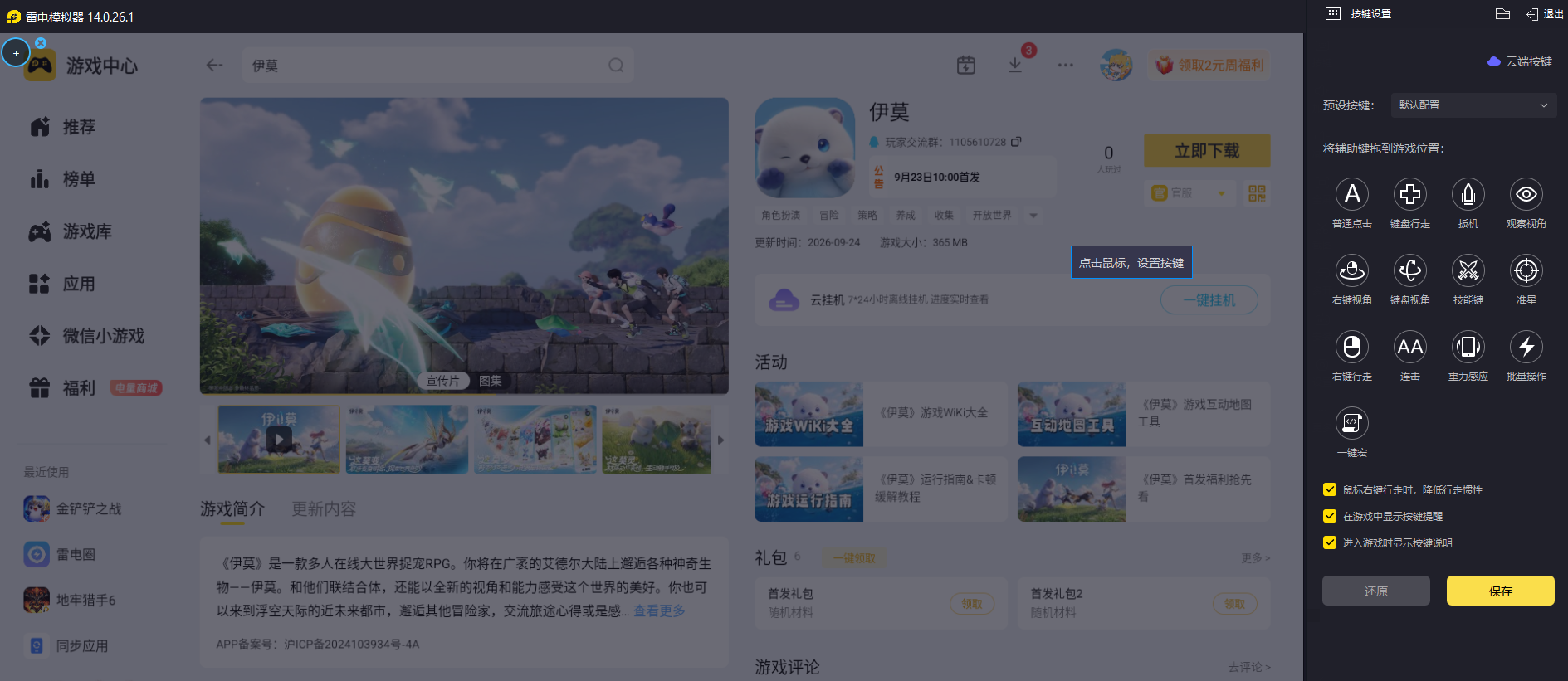The height and width of the screenshot is (681, 1568).
Task: Open 金铲铲之战 from recently used
Action: coord(73,508)
